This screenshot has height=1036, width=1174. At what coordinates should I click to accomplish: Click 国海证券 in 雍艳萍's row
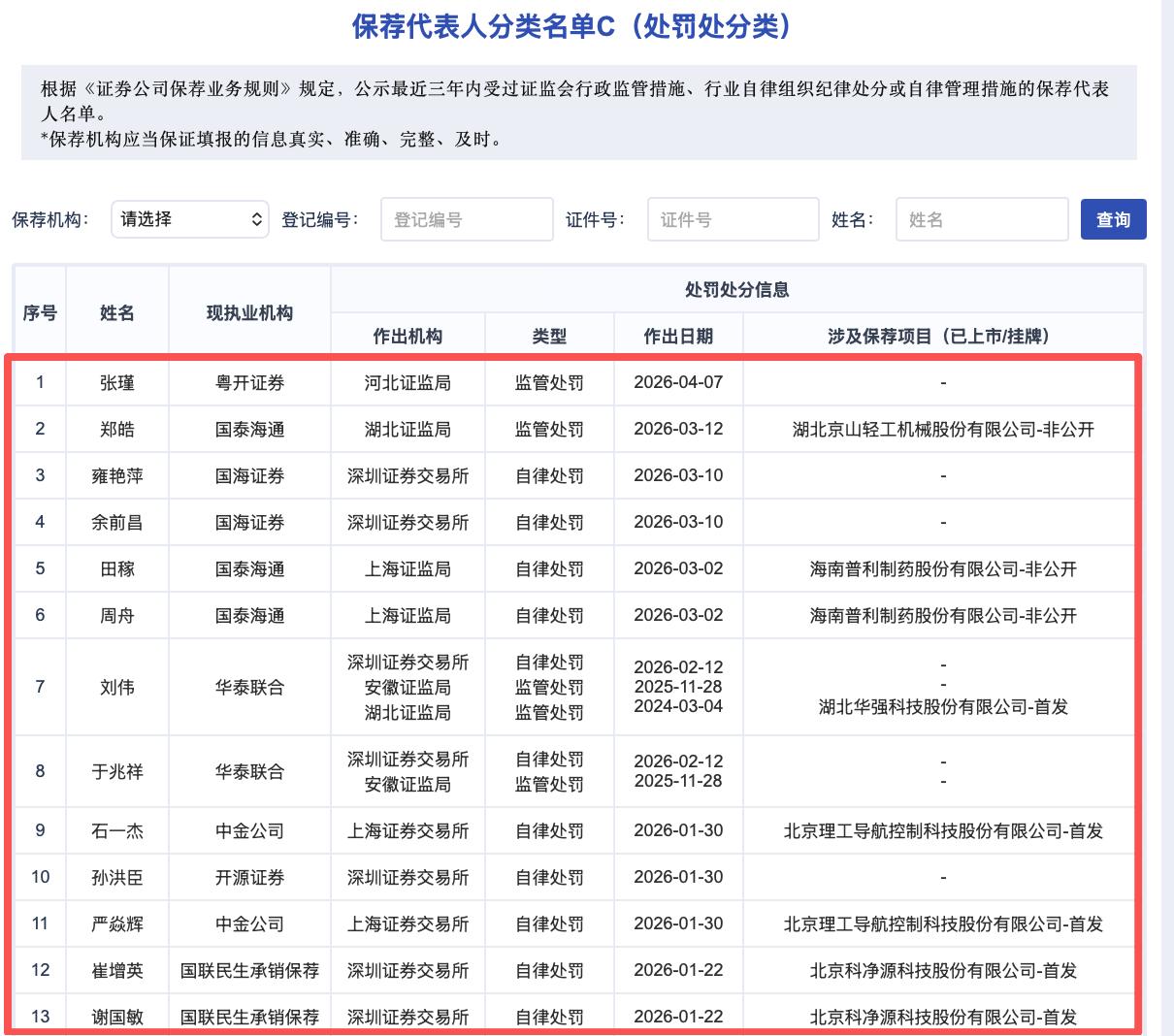[x=249, y=476]
